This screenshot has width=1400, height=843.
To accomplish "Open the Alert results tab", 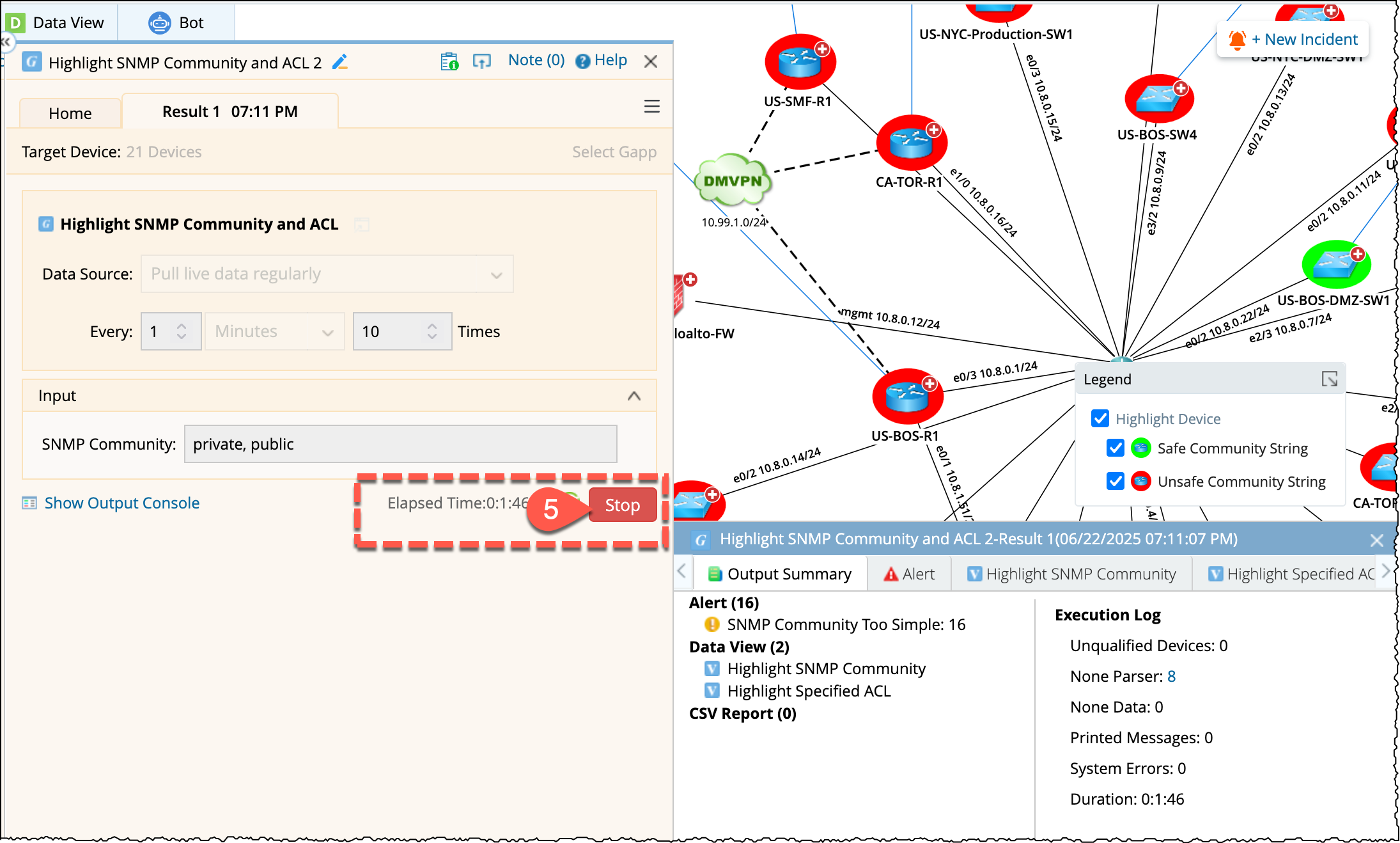I will (909, 574).
